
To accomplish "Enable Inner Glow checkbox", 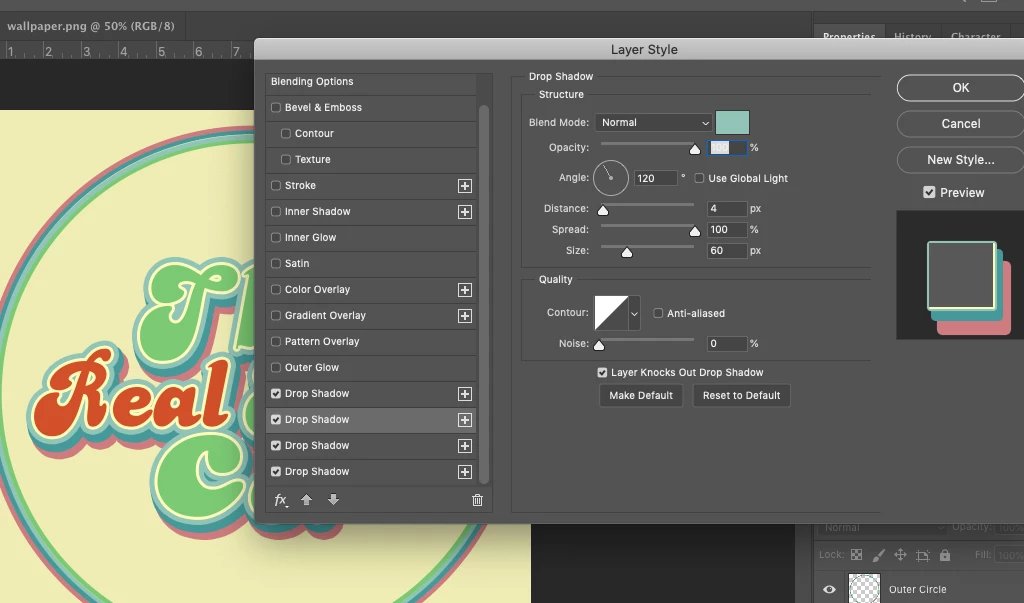I will pyautogui.click(x=276, y=237).
